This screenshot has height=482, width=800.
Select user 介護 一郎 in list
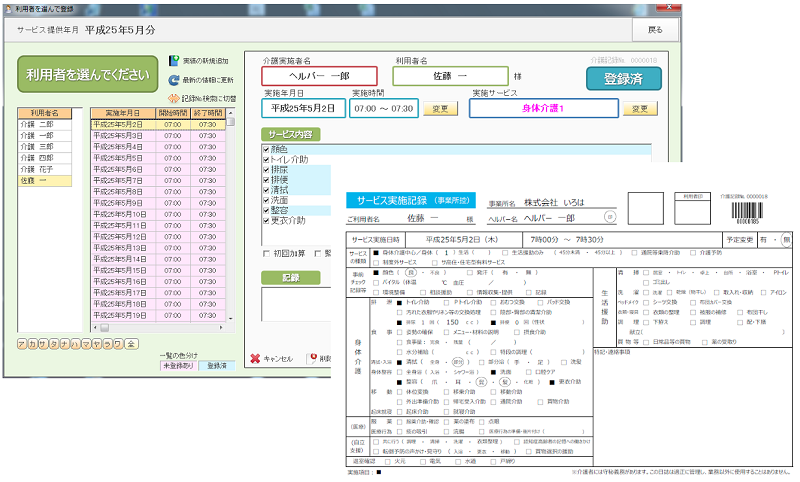pos(44,136)
